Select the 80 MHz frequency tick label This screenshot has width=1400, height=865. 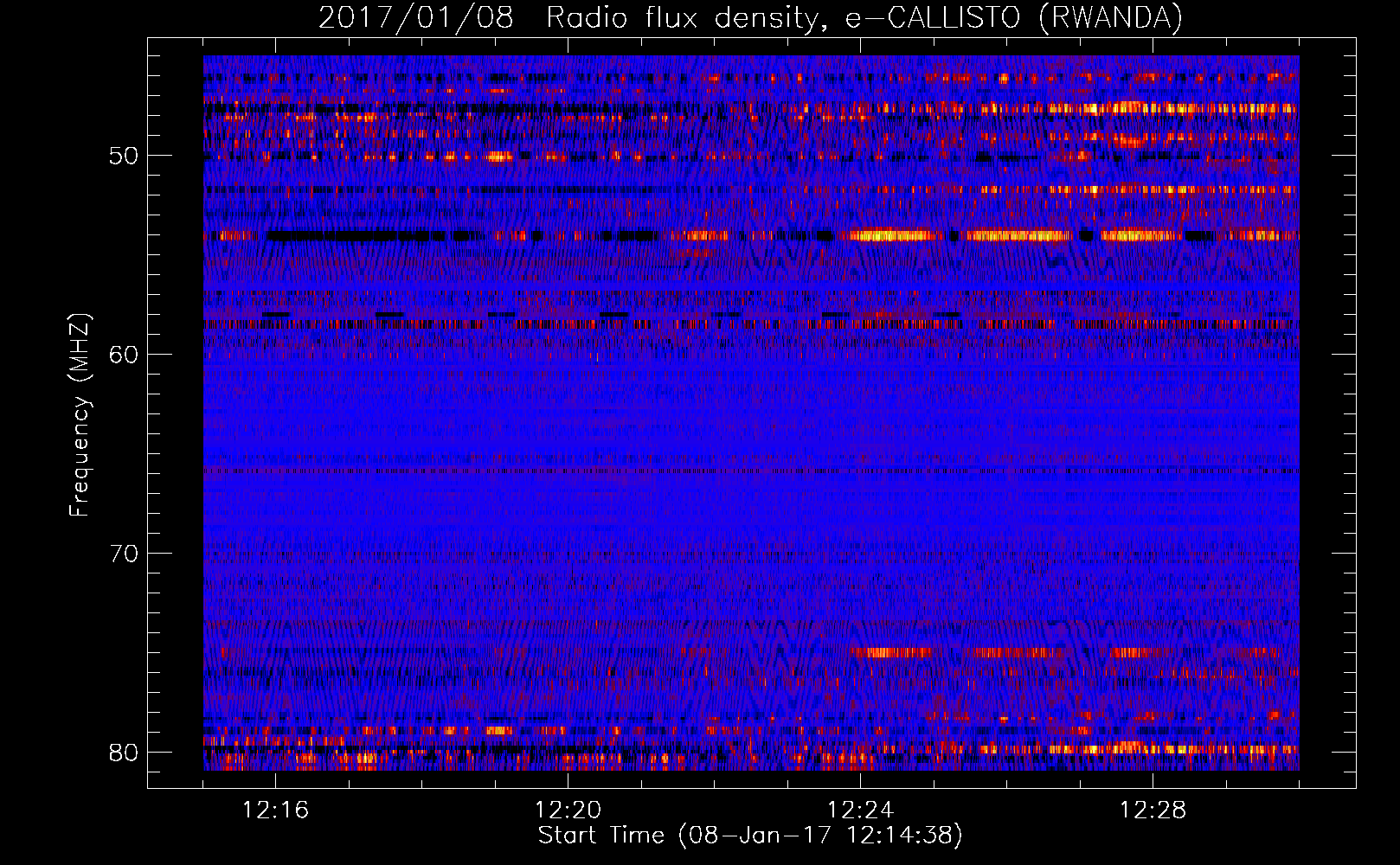124,753
